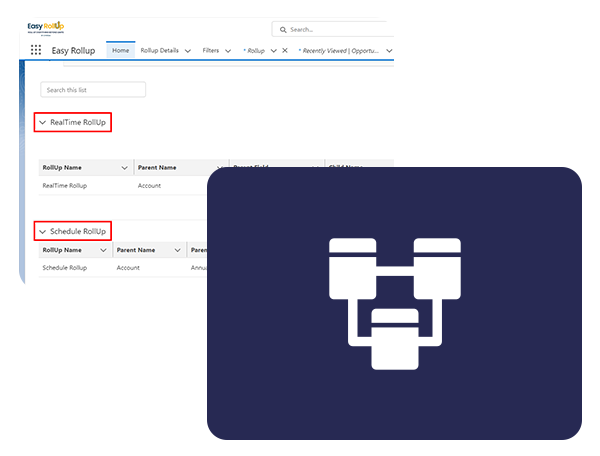Close the Rollup tab with X
Screen dimensions: 600x456
(285, 50)
